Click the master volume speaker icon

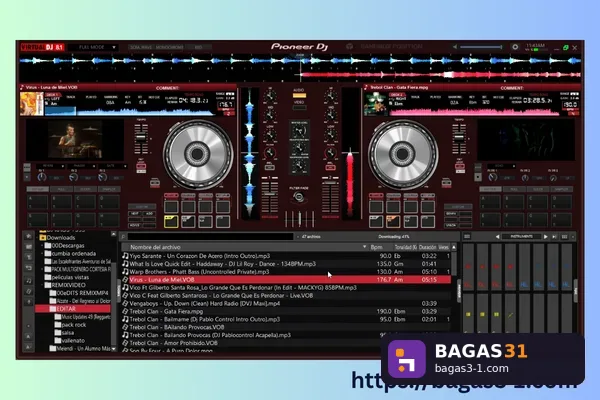click(455, 47)
